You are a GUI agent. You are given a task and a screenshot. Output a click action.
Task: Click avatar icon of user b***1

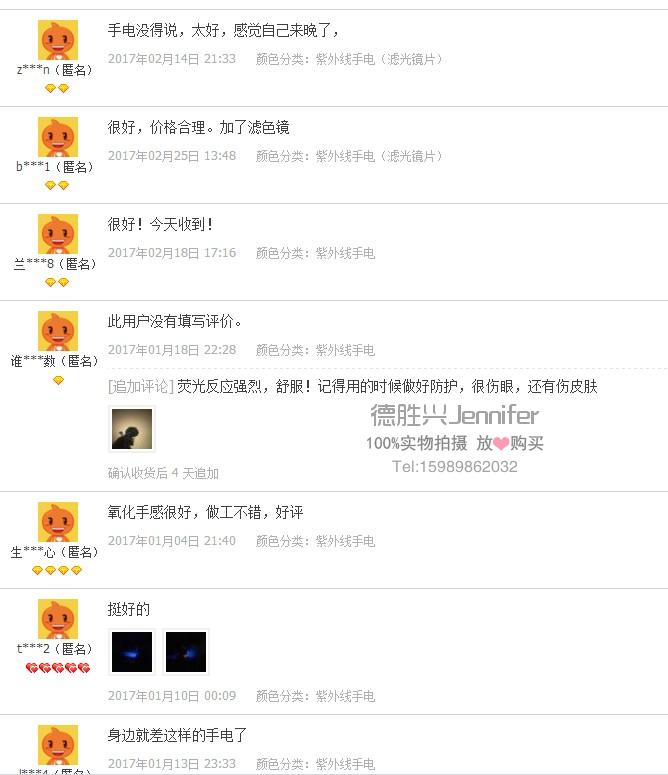coord(58,137)
